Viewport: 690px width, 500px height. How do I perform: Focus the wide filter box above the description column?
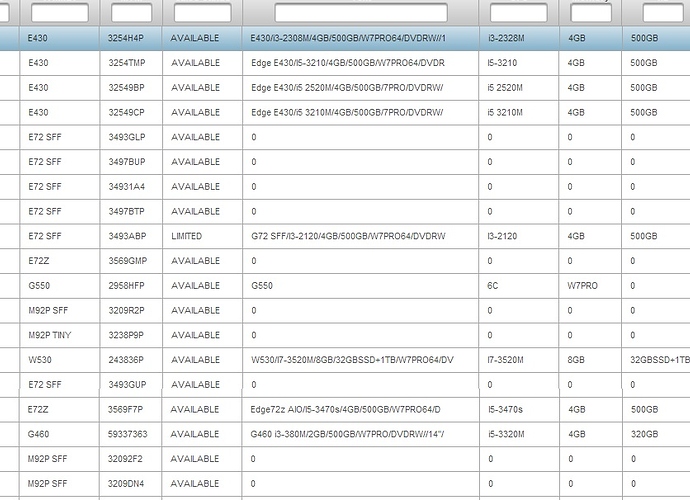click(361, 12)
